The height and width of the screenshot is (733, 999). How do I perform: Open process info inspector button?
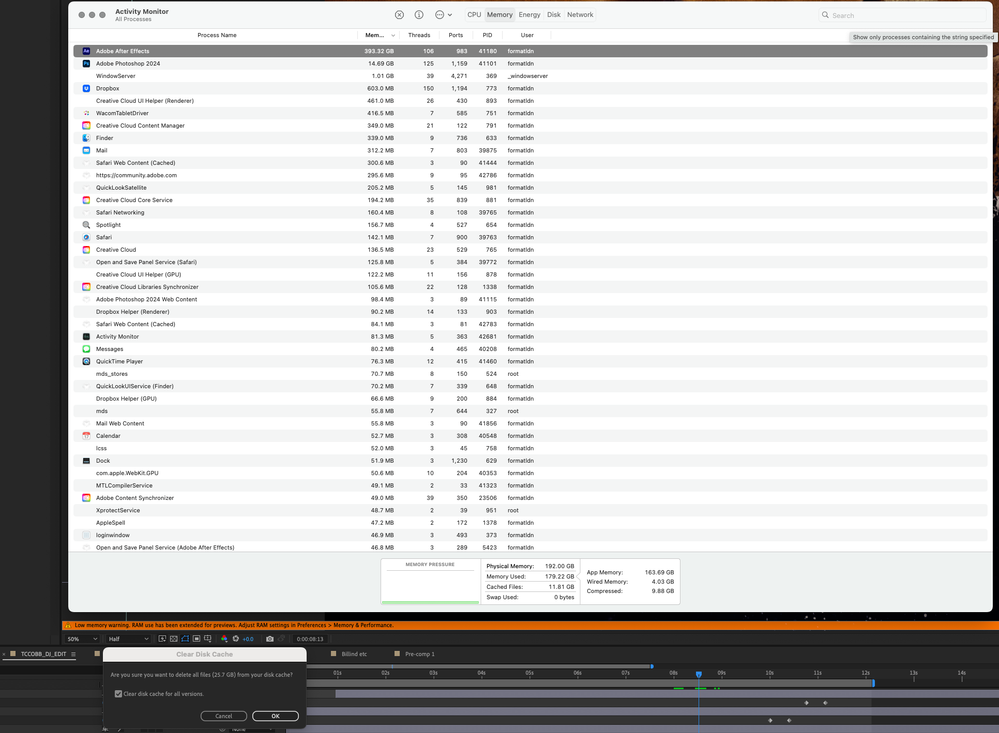419,15
